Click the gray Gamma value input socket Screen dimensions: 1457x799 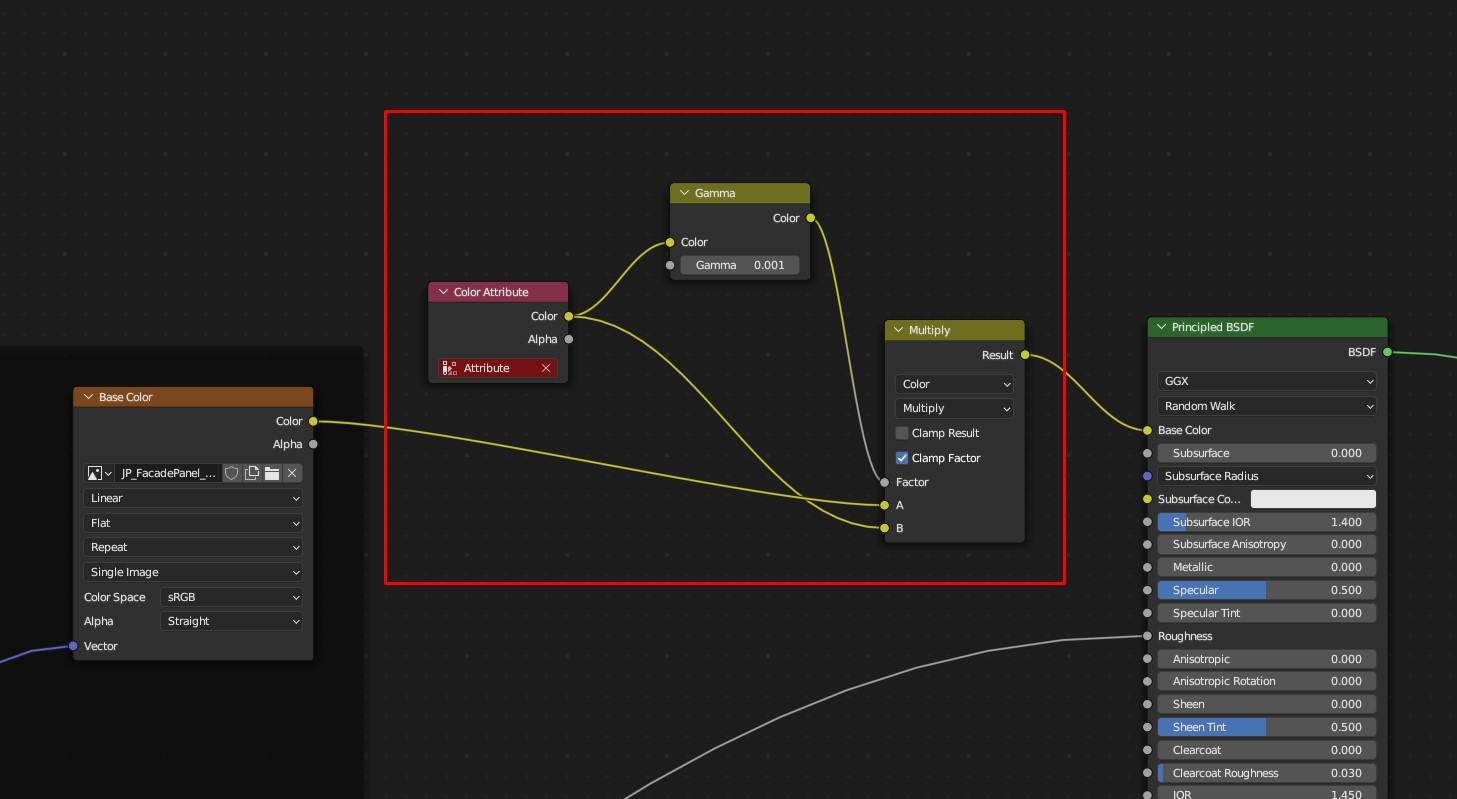pyautogui.click(x=670, y=265)
